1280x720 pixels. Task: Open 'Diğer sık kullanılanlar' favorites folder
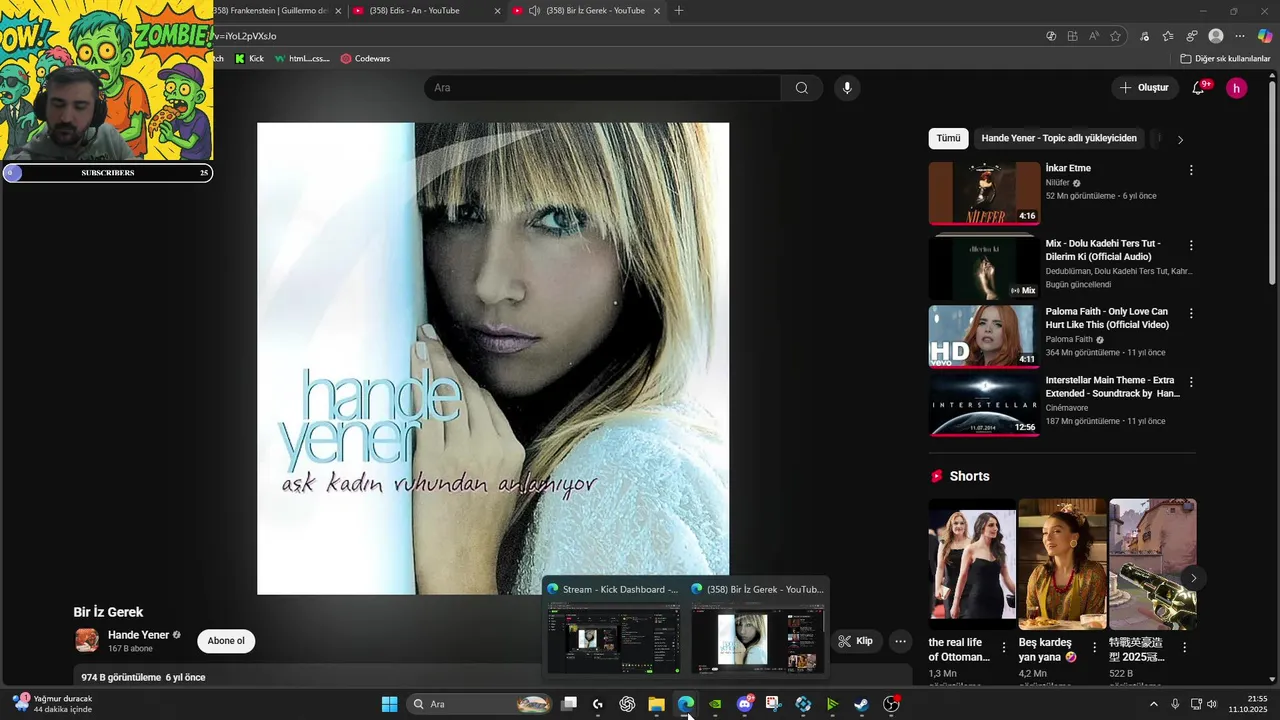[x=1225, y=59]
